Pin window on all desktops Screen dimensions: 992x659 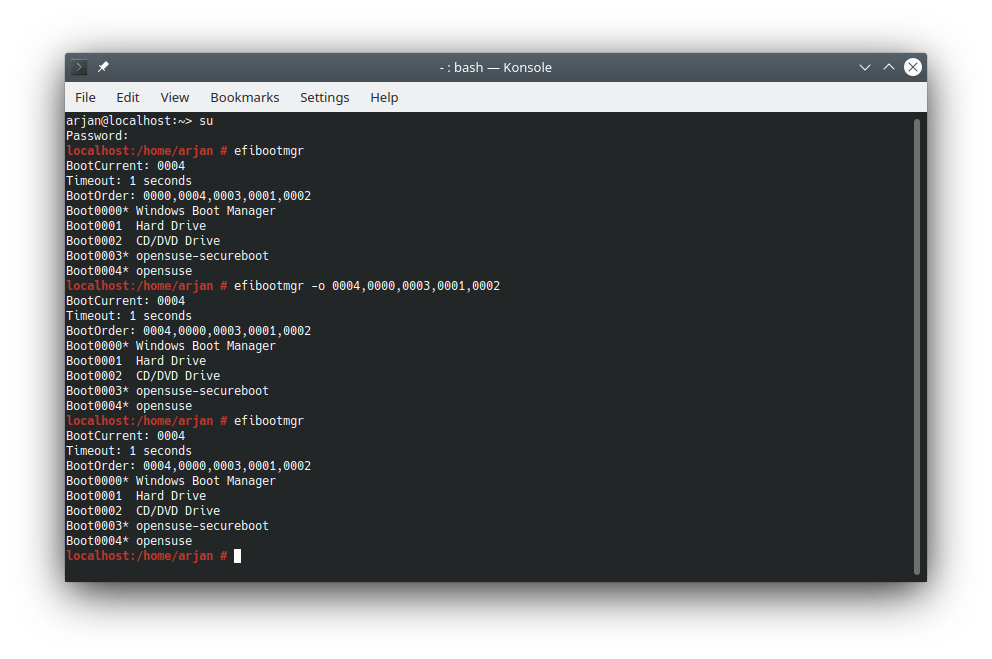(103, 67)
